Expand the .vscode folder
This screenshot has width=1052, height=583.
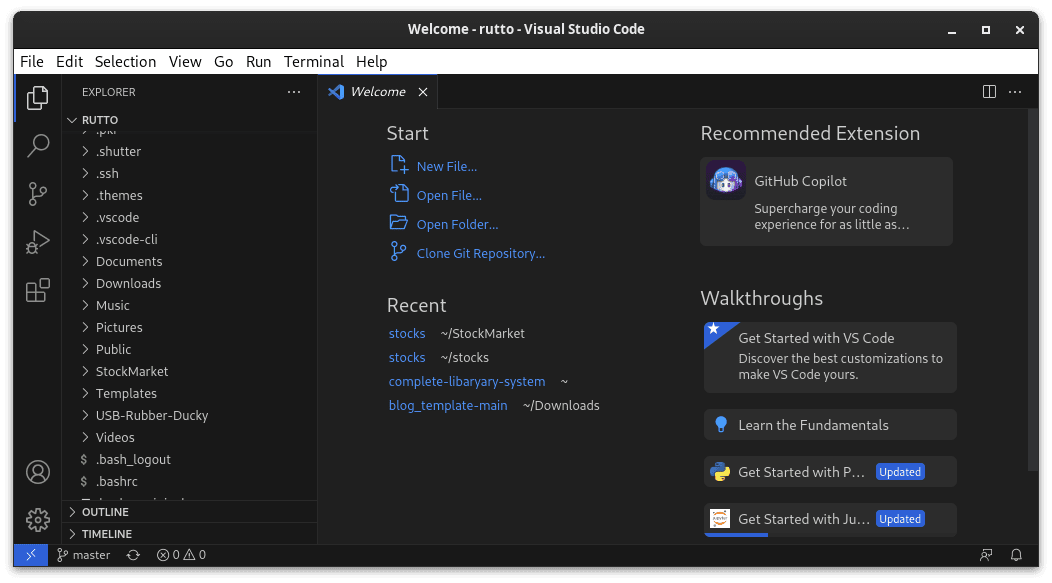[x=189, y=217]
